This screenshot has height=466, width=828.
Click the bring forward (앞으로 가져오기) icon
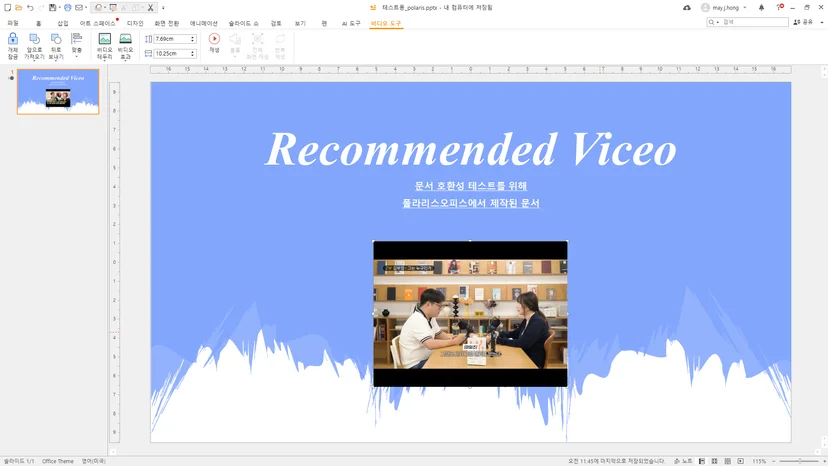pos(34,39)
